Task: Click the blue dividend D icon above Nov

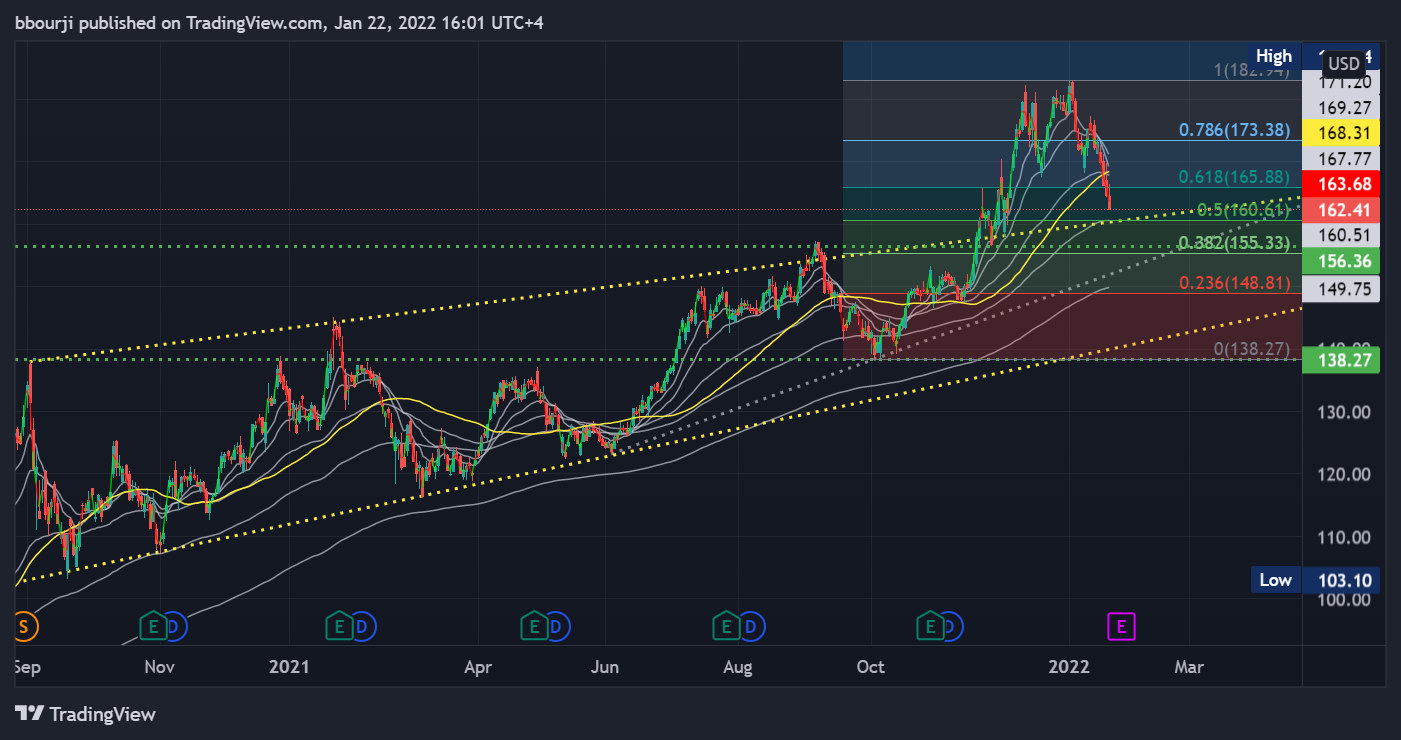Action: (177, 627)
